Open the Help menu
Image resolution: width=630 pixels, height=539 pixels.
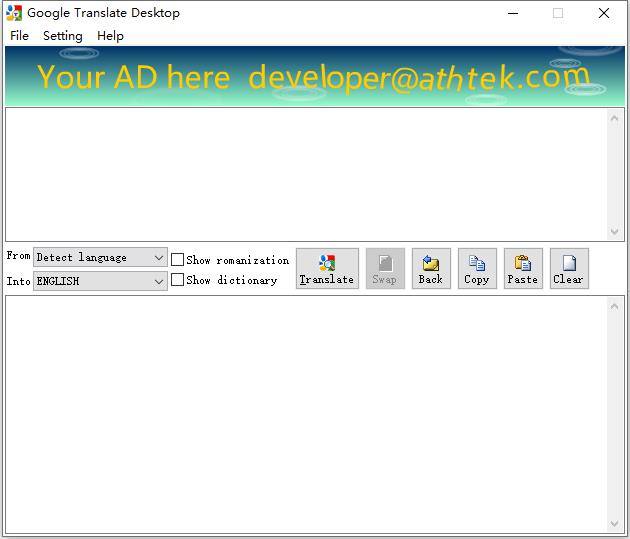(110, 36)
